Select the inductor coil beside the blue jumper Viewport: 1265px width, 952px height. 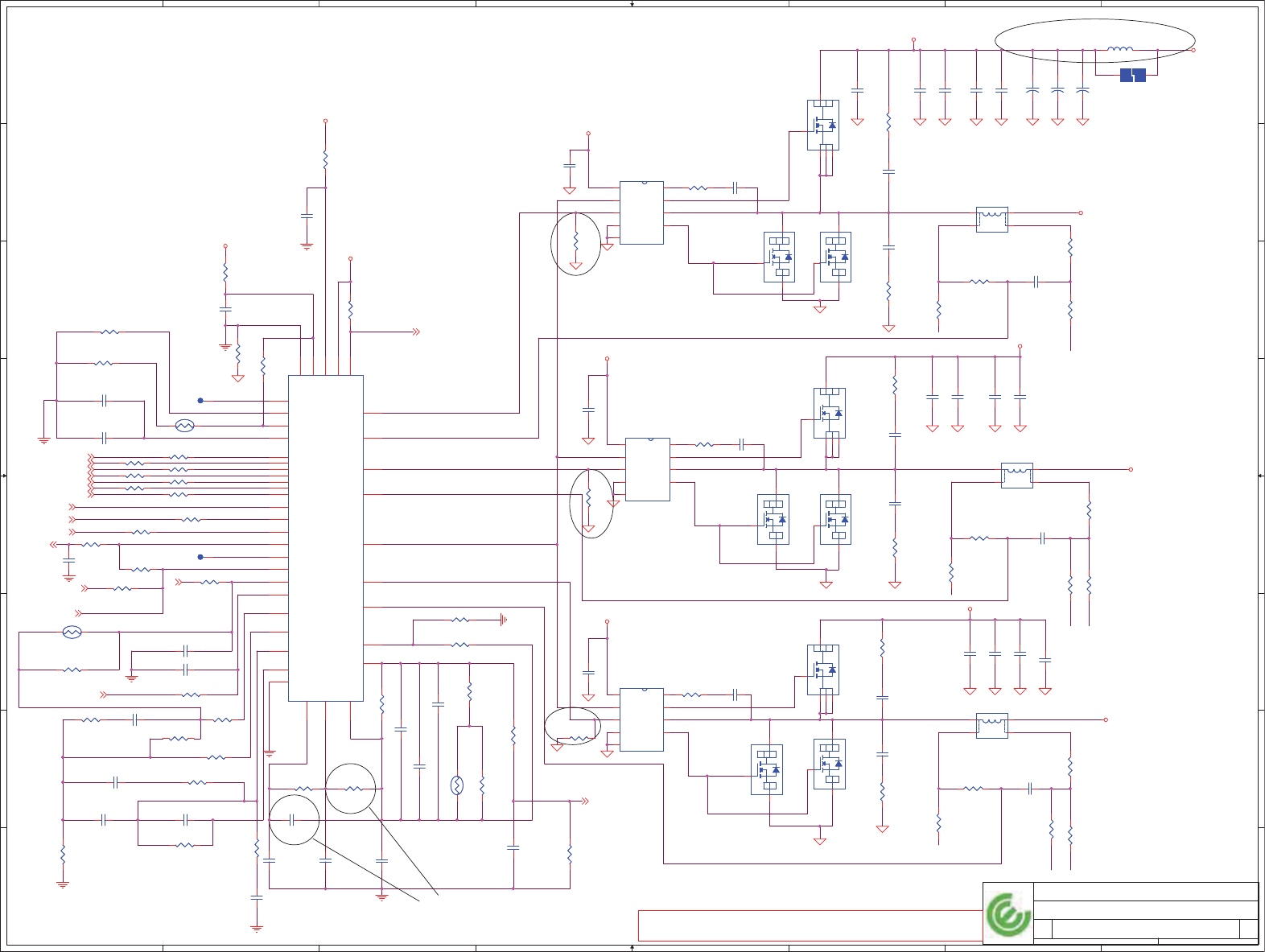pos(1120,49)
